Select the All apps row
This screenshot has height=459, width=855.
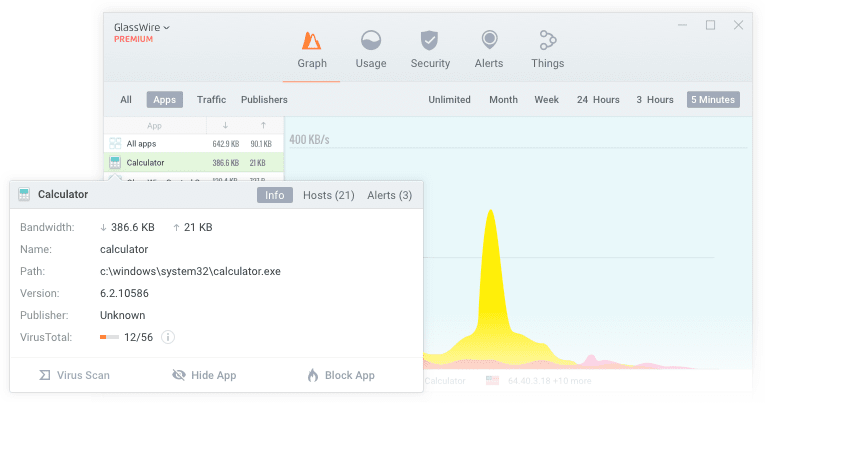point(194,144)
